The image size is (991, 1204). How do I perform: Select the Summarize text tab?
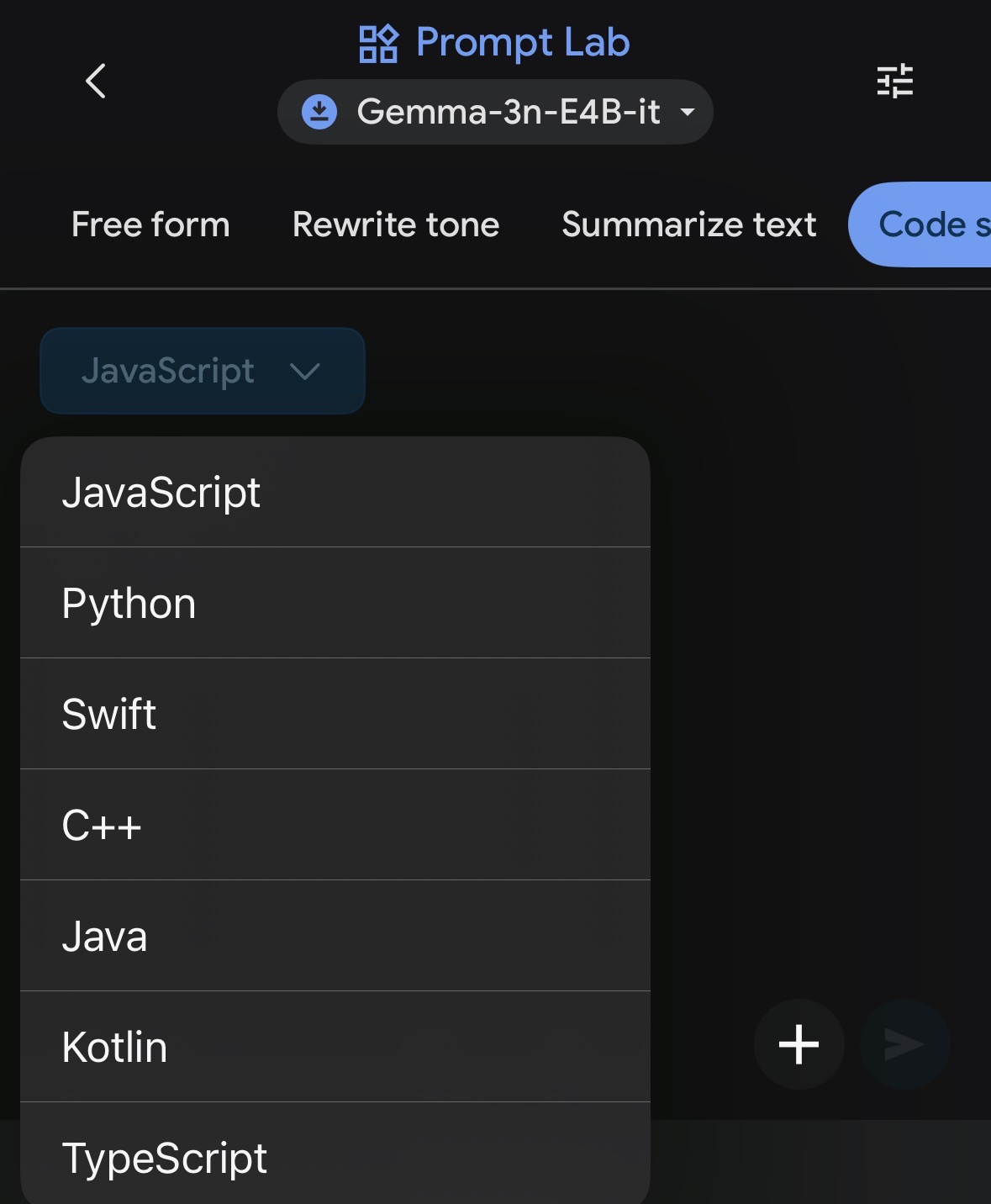[689, 224]
